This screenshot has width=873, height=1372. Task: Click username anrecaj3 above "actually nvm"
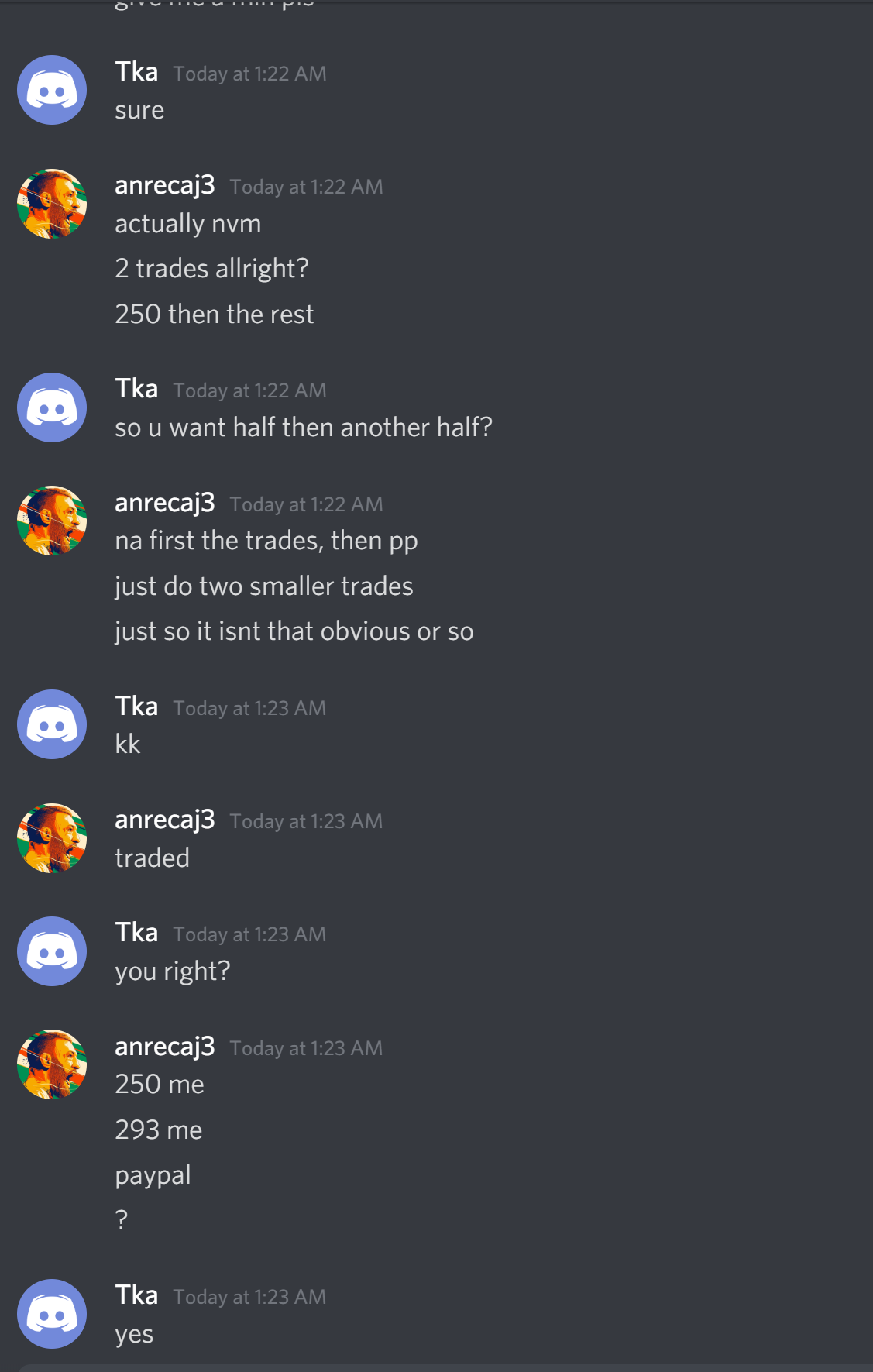(x=165, y=186)
